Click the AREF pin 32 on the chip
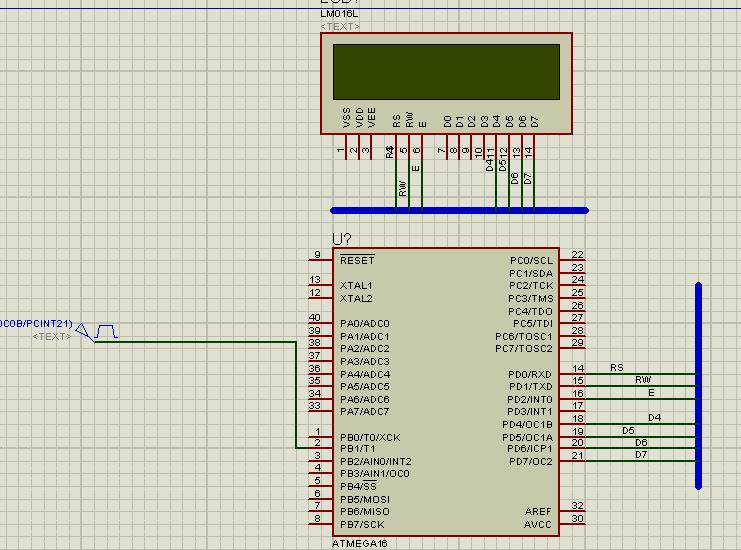Viewport: 741px width, 550px height. click(572, 512)
